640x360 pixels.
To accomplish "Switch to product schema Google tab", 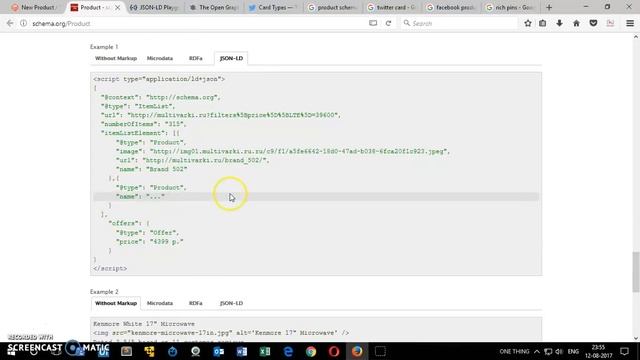I will click(x=333, y=7).
